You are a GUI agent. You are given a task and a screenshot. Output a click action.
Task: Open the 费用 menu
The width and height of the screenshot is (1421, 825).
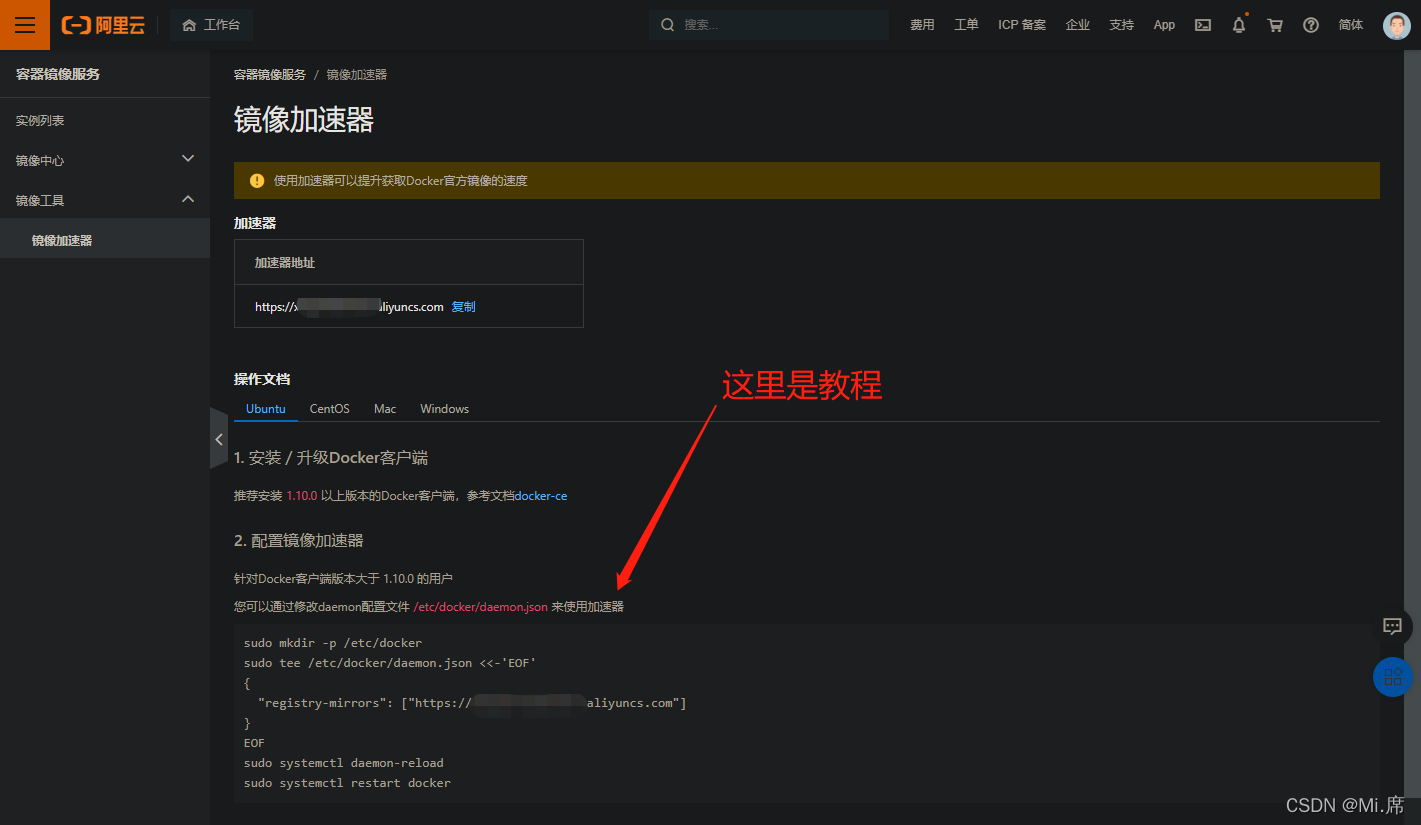coord(922,25)
